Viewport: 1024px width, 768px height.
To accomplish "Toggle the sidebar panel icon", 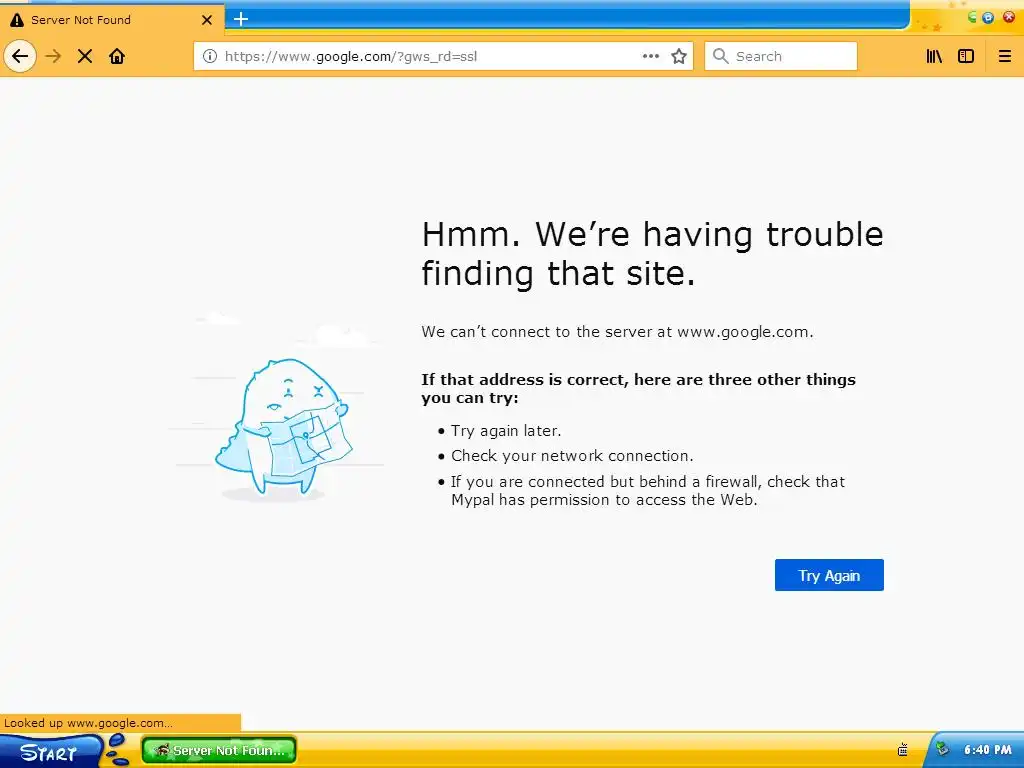I will click(x=966, y=56).
